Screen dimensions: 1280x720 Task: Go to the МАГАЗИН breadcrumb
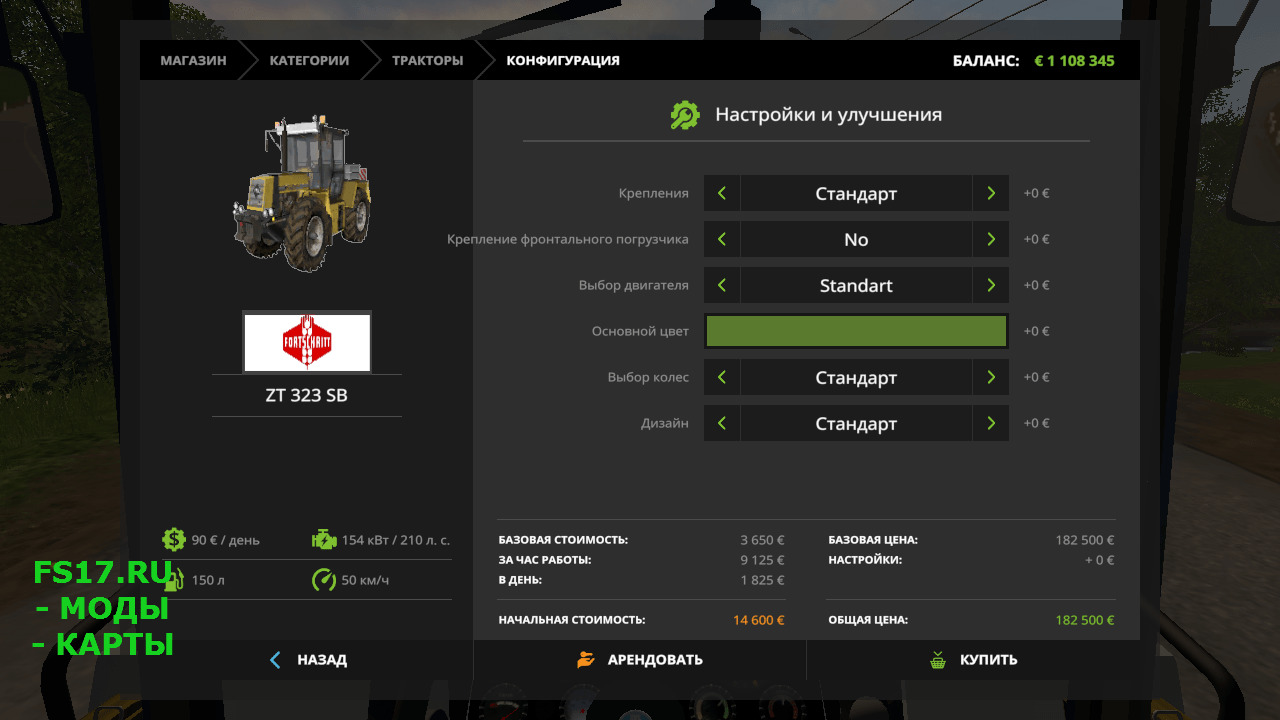193,60
